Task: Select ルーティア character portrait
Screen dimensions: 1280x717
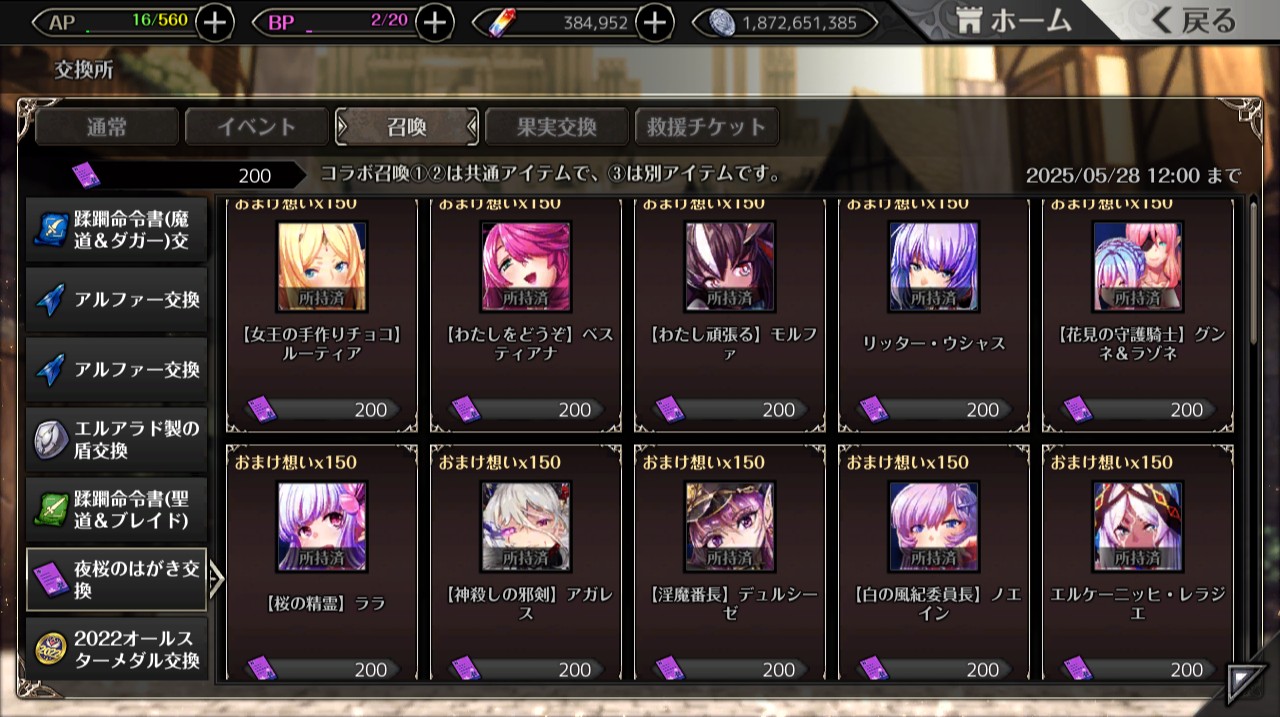Action: [321, 267]
